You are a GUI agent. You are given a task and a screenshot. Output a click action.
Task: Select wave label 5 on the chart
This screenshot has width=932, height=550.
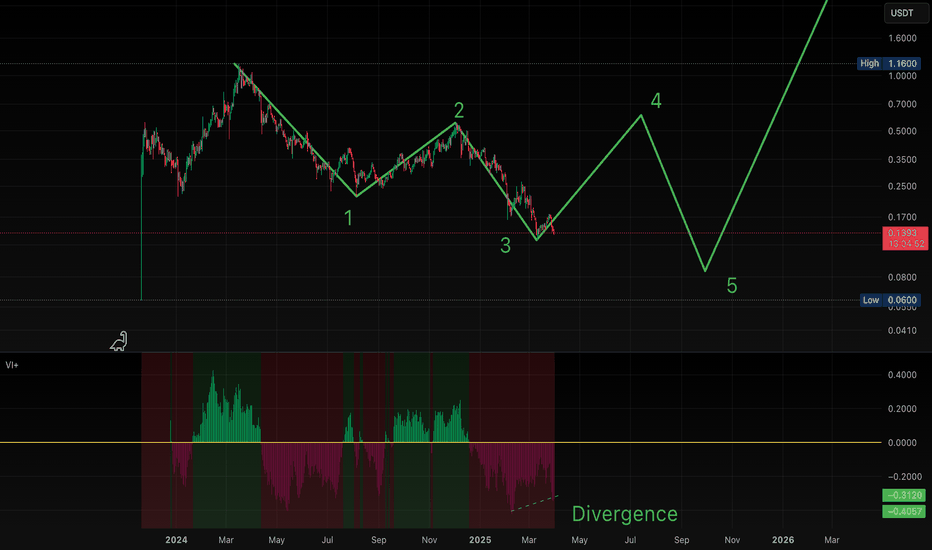tap(732, 286)
